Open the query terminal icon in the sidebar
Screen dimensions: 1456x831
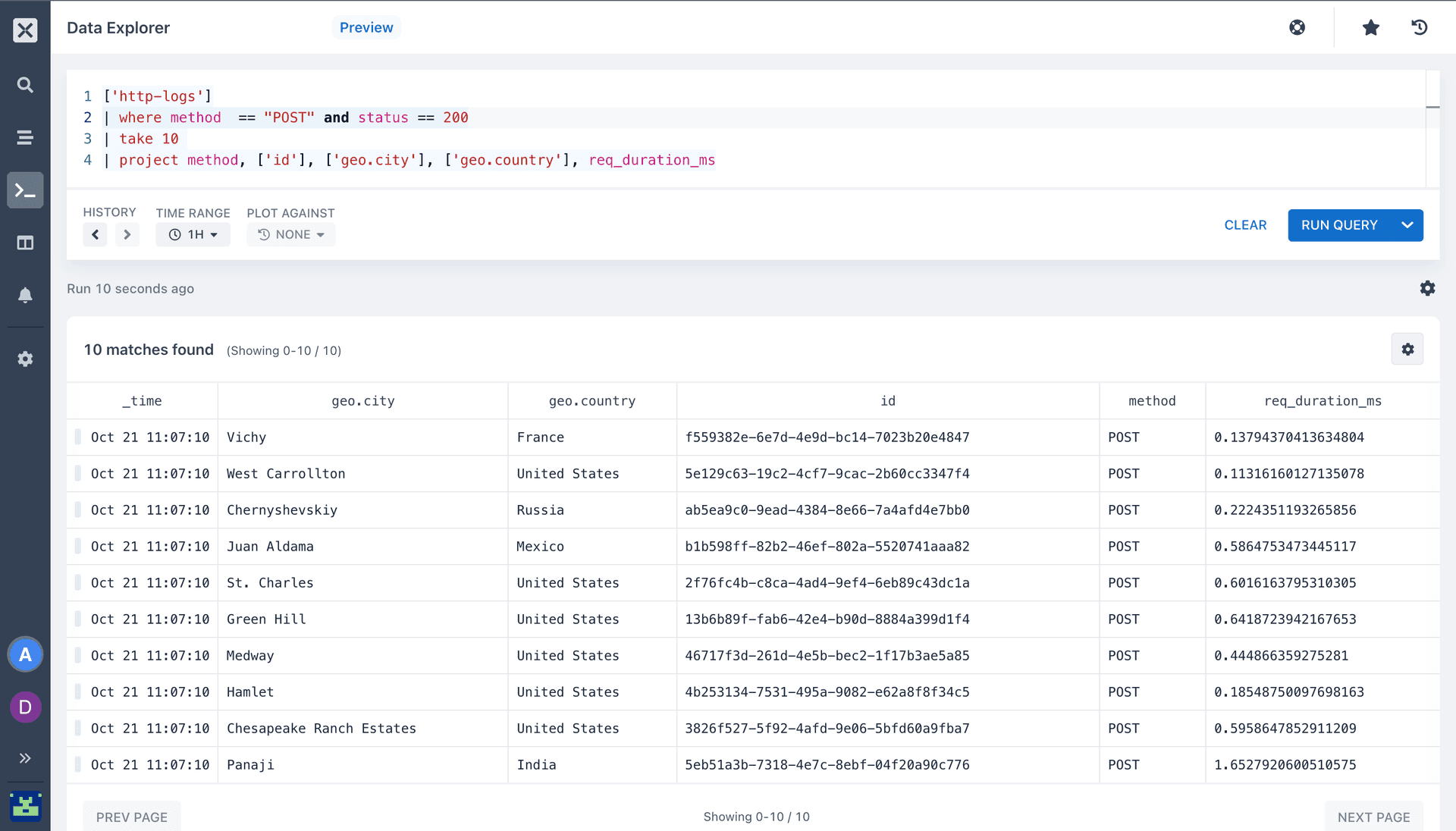25,190
